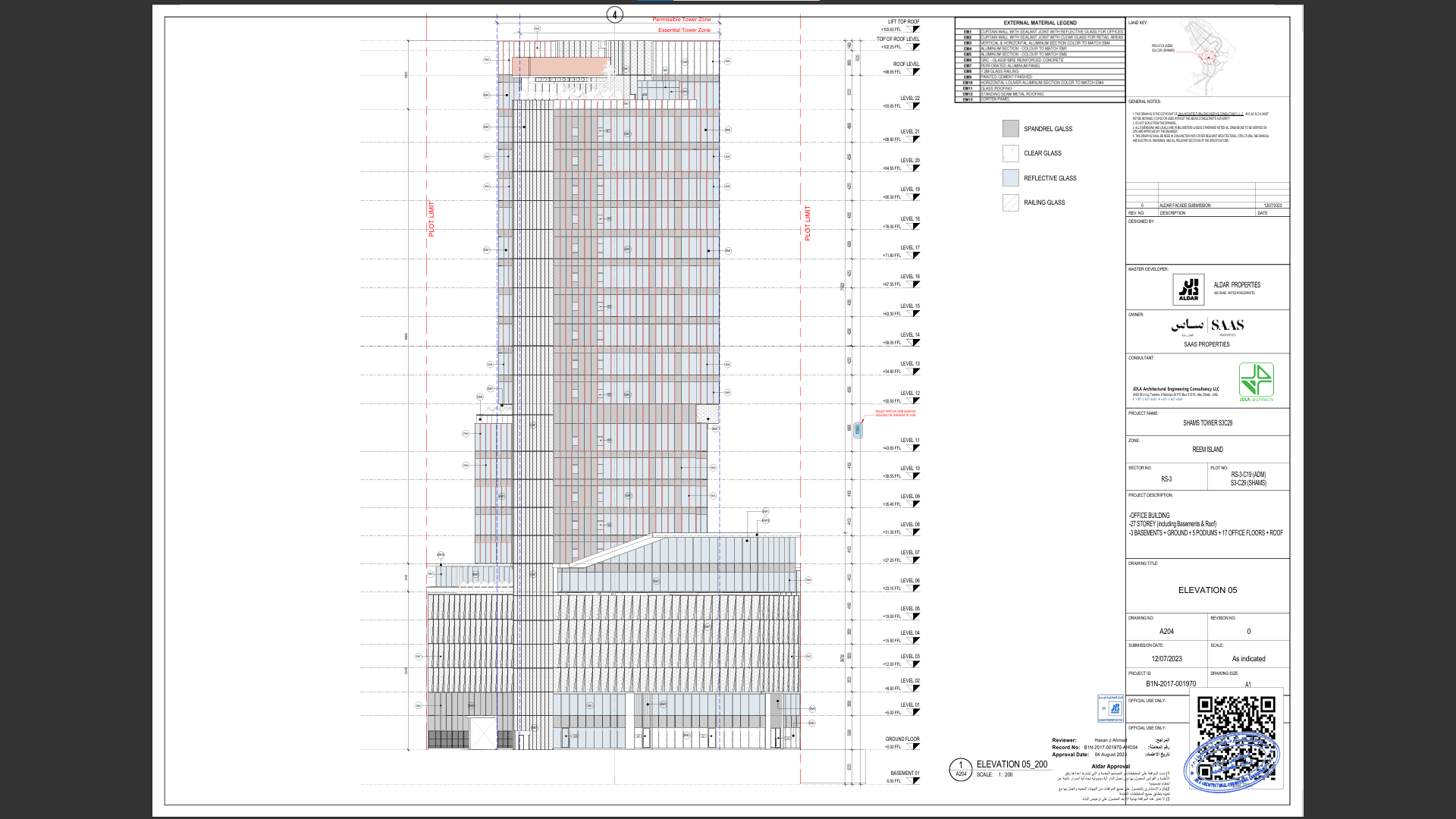Click the Clear Glass legend swatch
Image resolution: width=1456 pixels, height=819 pixels.
[x=1010, y=153]
